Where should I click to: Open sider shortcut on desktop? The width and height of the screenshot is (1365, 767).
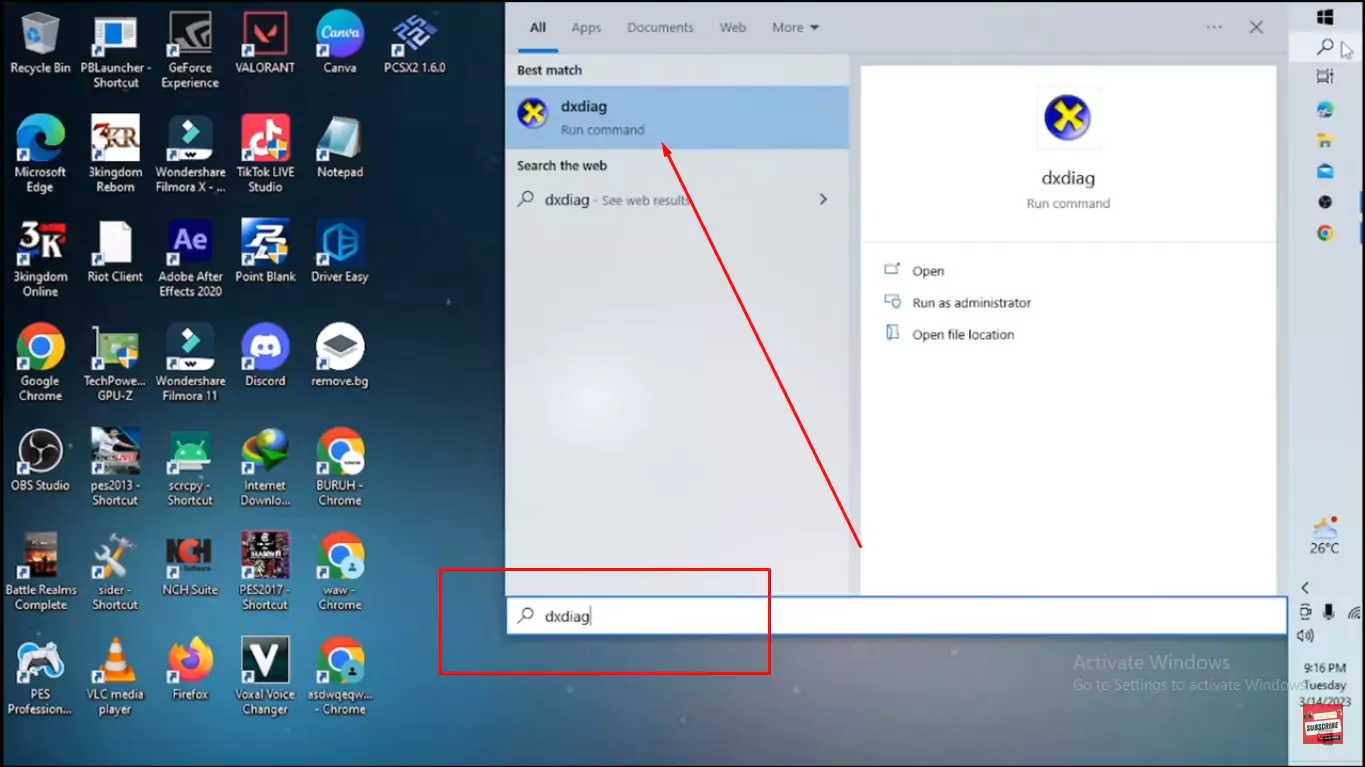point(115,571)
